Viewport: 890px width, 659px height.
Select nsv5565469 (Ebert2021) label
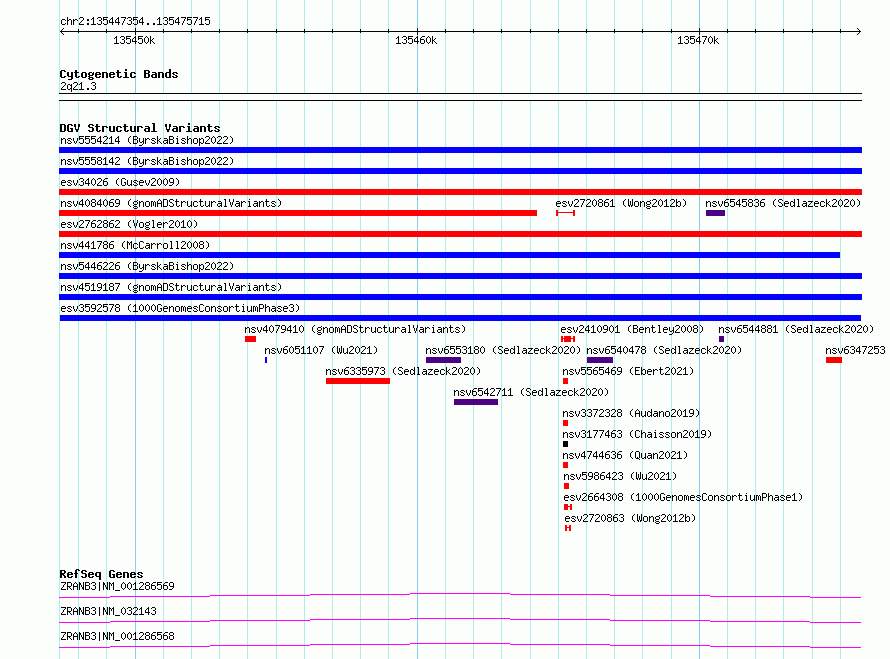click(x=628, y=371)
